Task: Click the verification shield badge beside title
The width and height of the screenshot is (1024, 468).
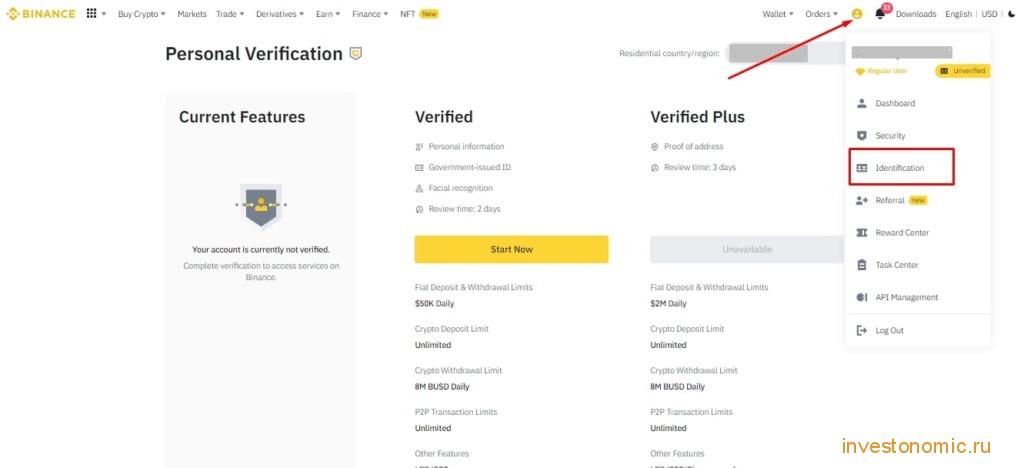Action: point(355,54)
